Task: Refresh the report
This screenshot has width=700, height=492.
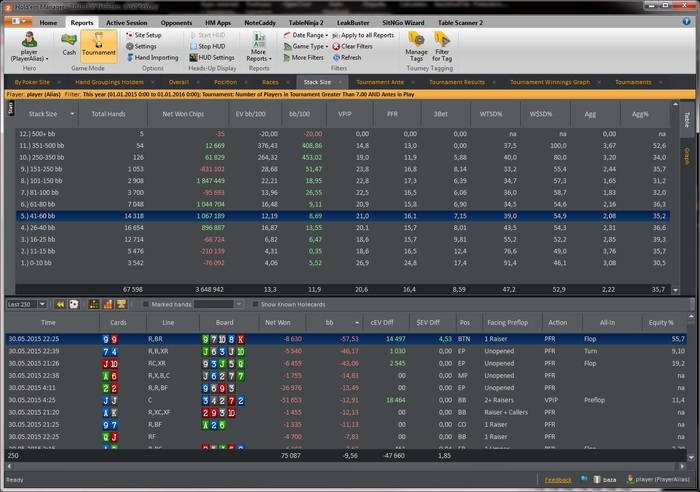Action: pyautogui.click(x=347, y=58)
